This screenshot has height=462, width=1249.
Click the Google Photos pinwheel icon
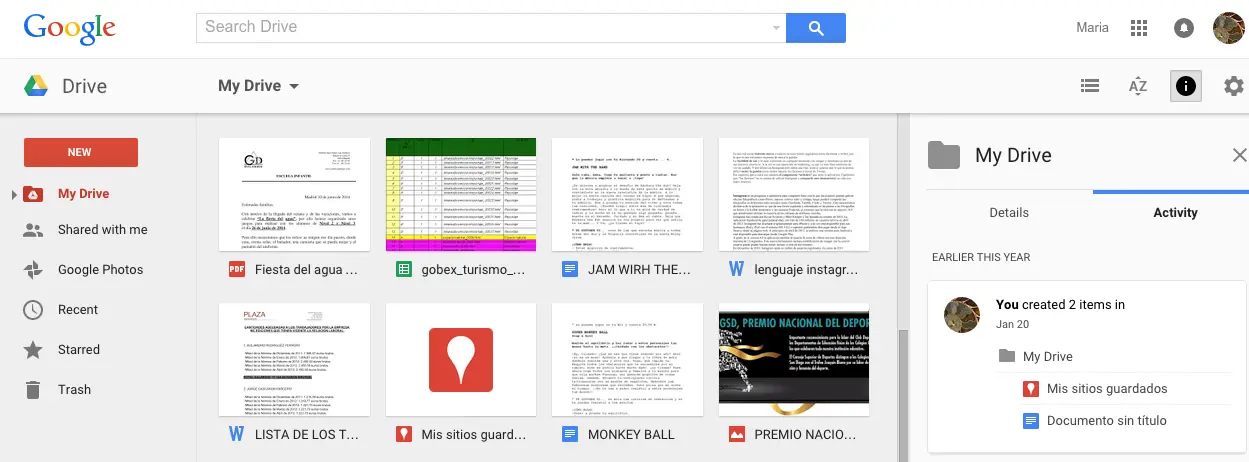pyautogui.click(x=33, y=270)
